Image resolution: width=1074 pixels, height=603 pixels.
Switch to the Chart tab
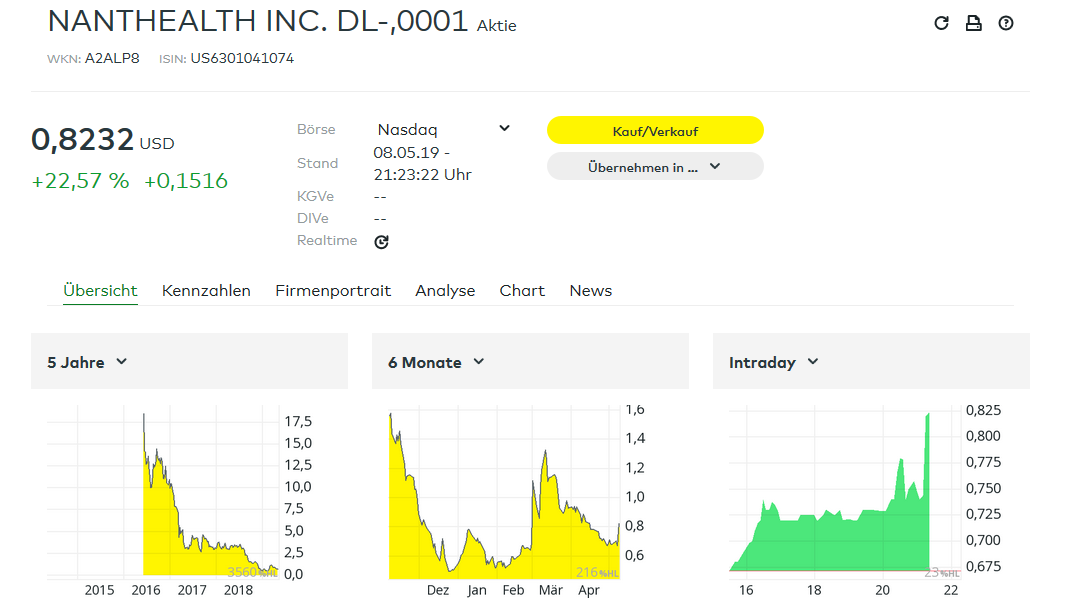click(x=521, y=290)
